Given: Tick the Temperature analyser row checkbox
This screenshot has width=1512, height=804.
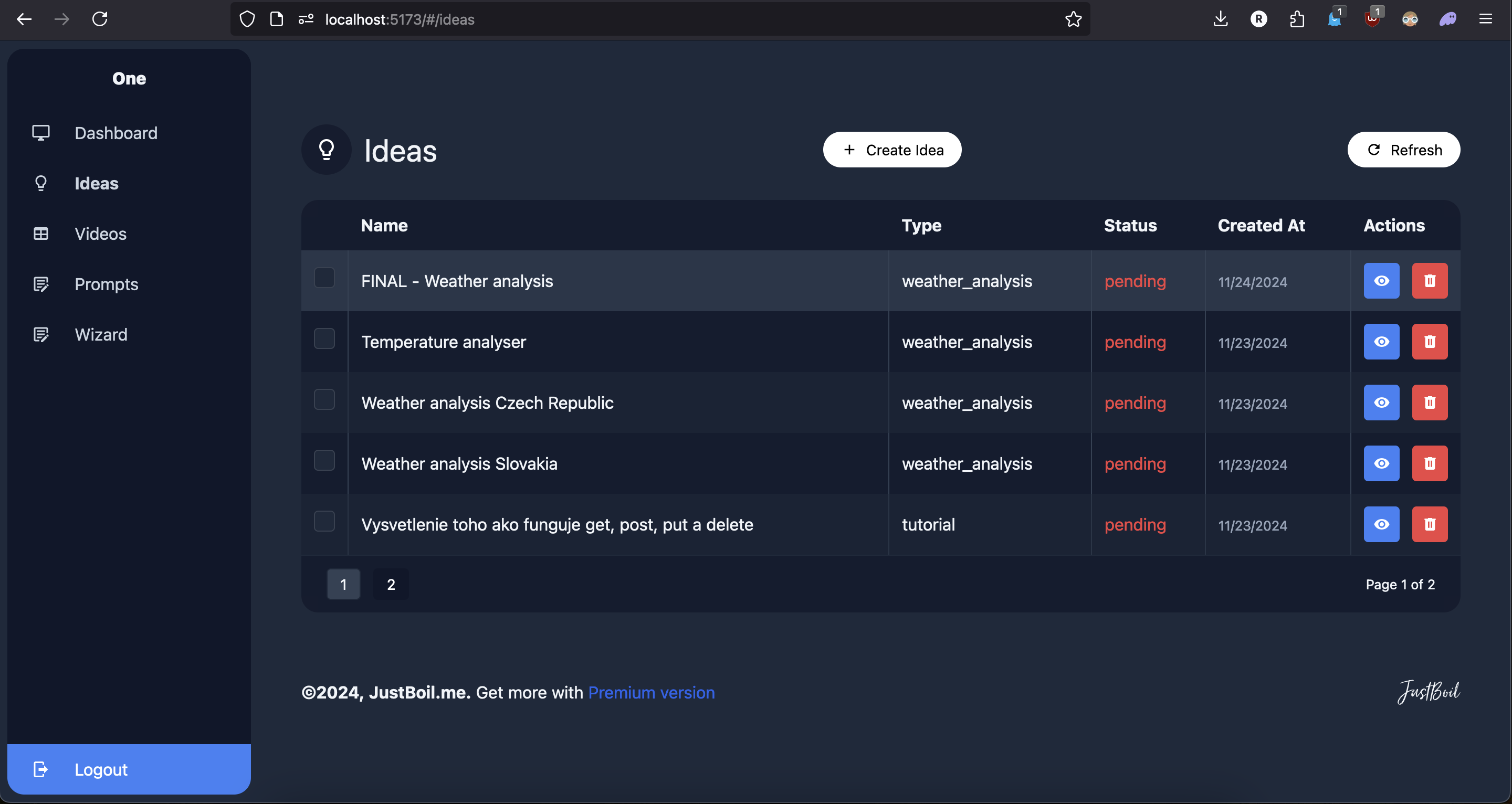Looking at the screenshot, I should (324, 338).
